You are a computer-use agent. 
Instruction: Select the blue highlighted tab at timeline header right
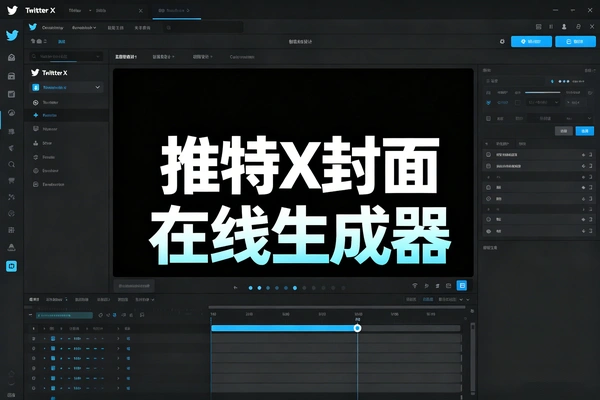(x=428, y=299)
